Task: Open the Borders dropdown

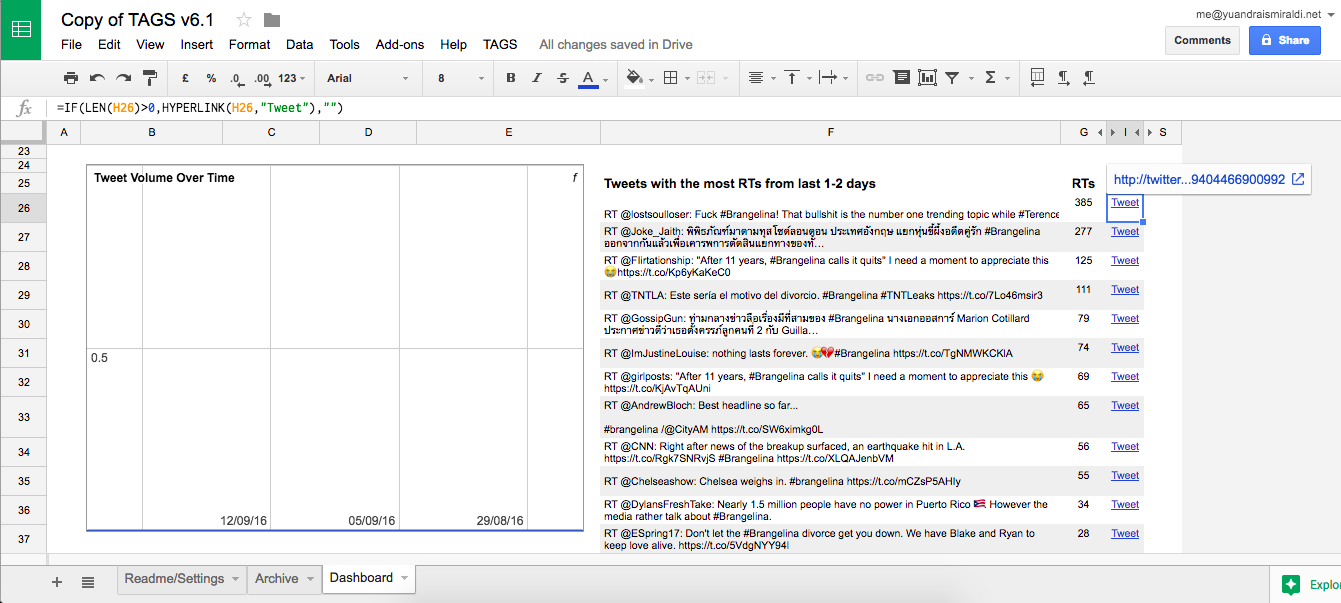Action: tap(675, 78)
